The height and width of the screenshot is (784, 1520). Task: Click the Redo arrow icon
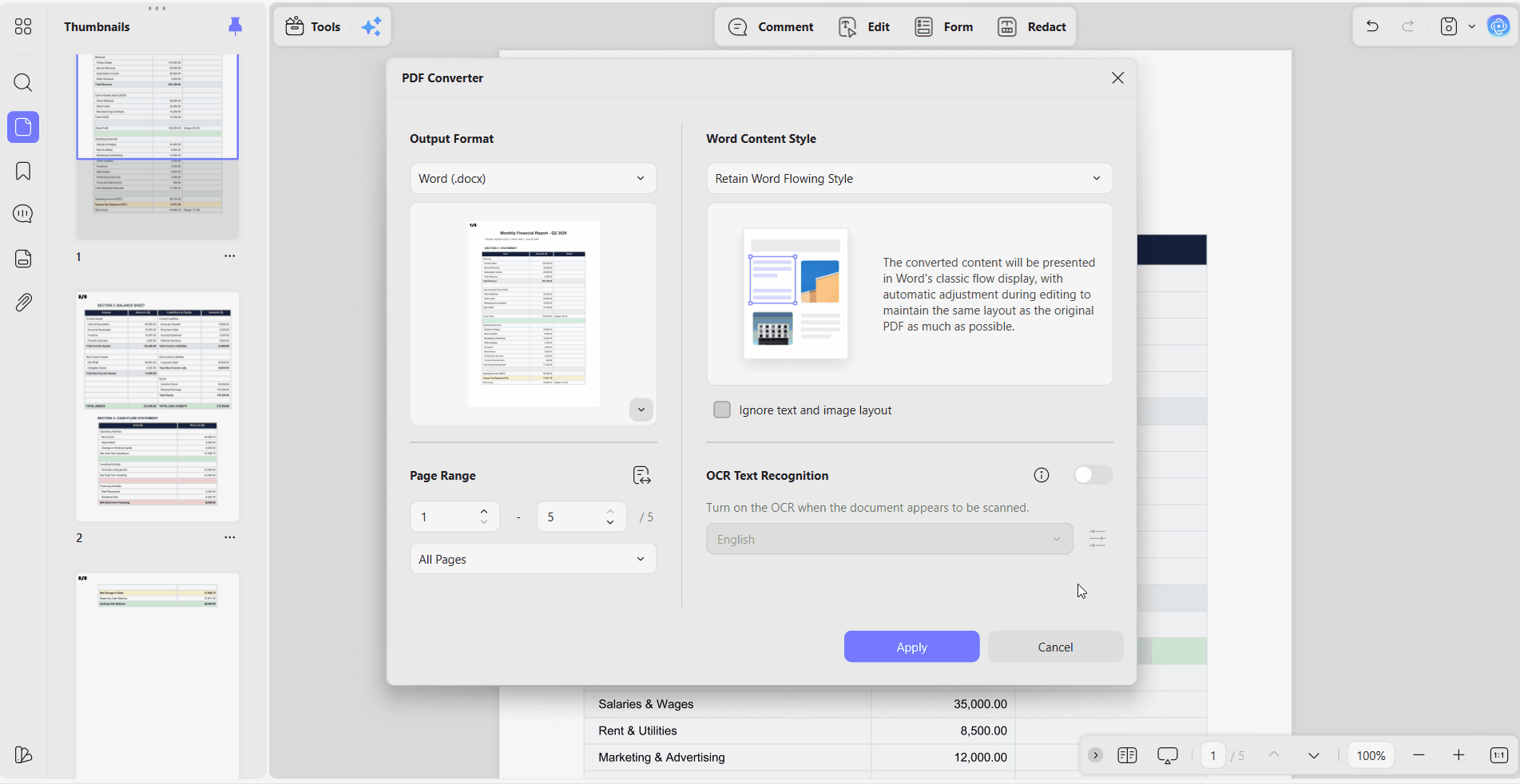click(1408, 26)
